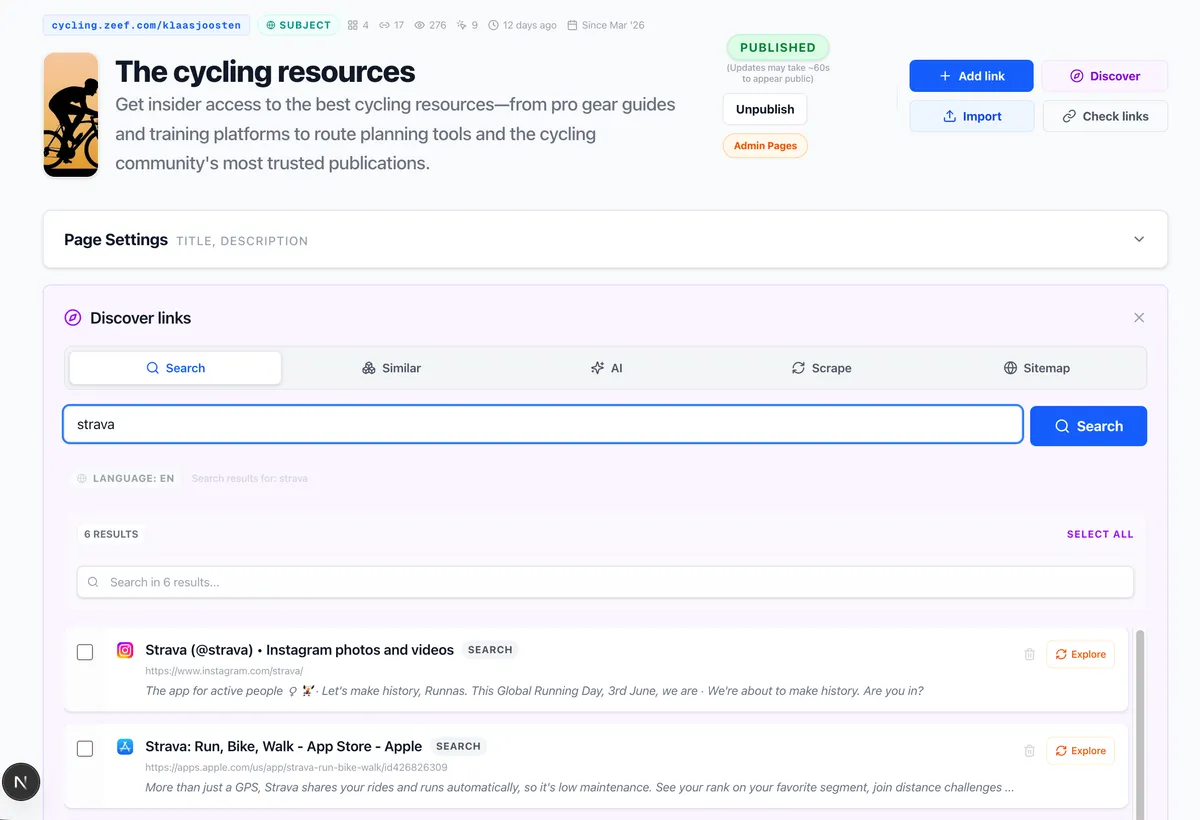Click Add link button
1200x820 pixels.
(x=971, y=76)
